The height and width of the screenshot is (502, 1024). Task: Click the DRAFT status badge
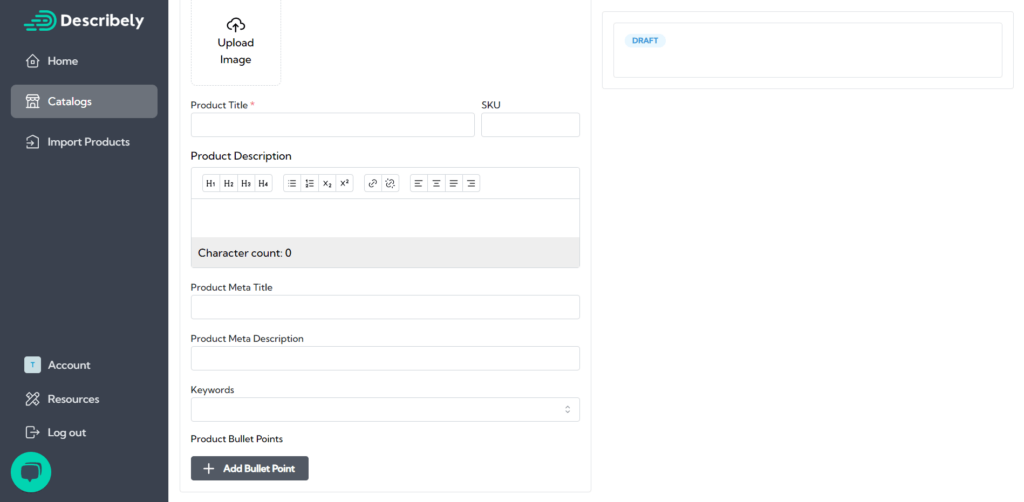(645, 40)
